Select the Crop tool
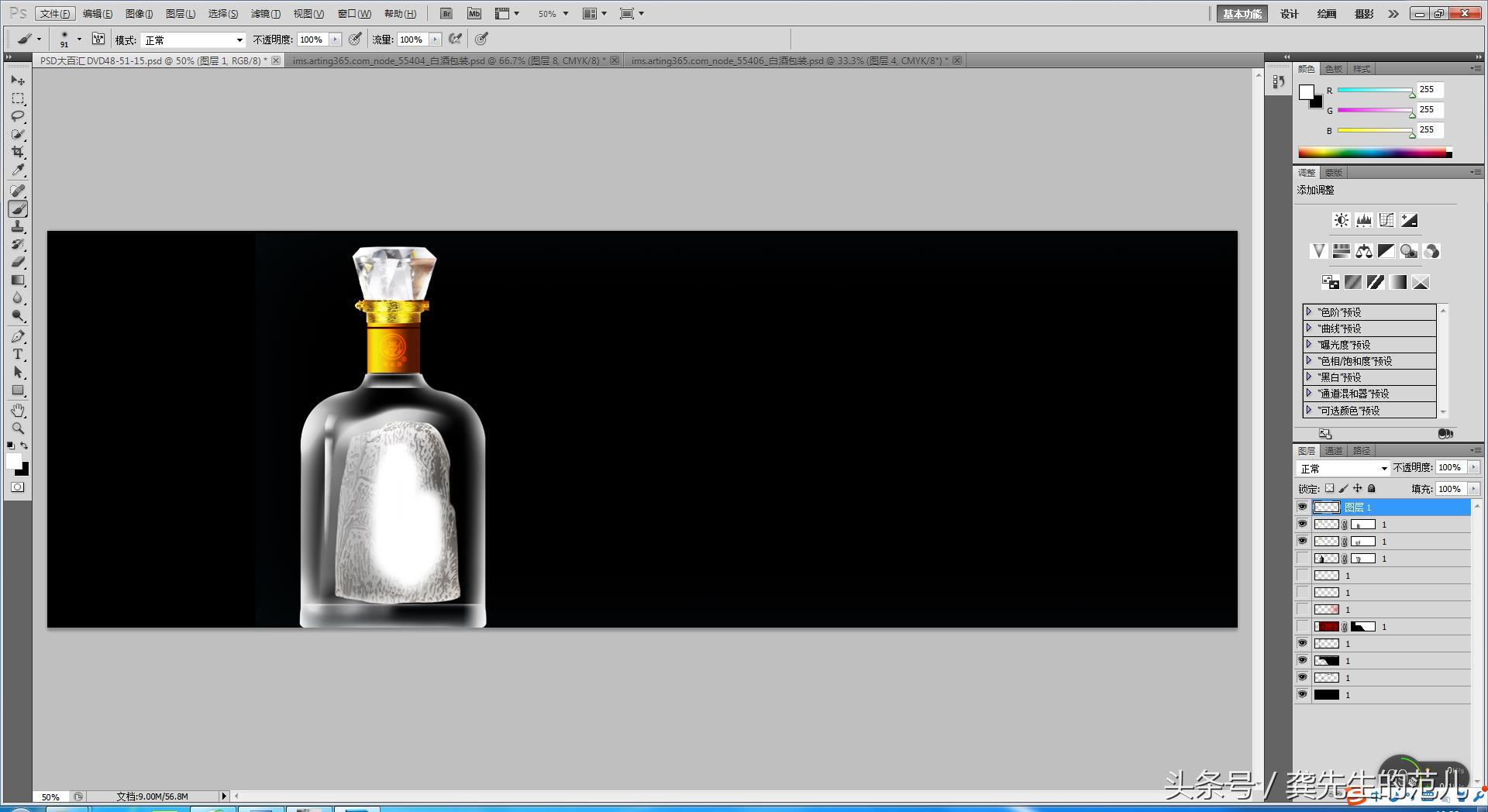Viewport: 1488px width, 812px height. [18, 152]
